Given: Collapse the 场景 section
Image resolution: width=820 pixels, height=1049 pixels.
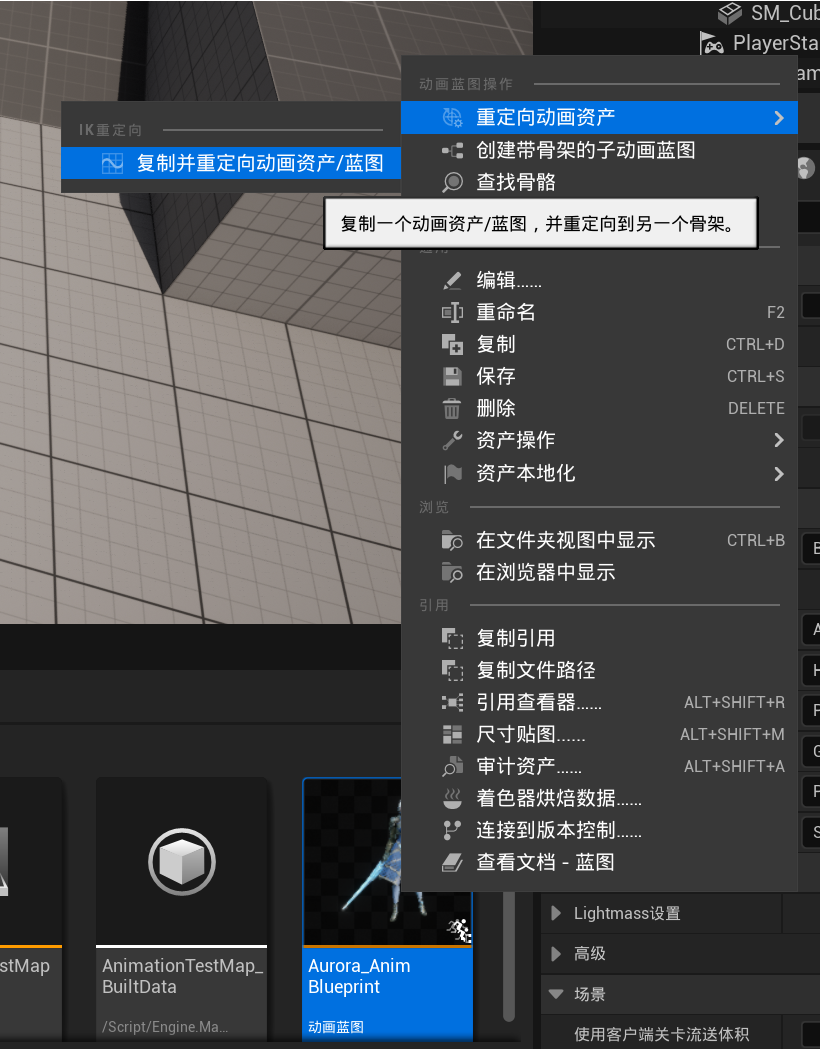Looking at the screenshot, I should pyautogui.click(x=556, y=994).
